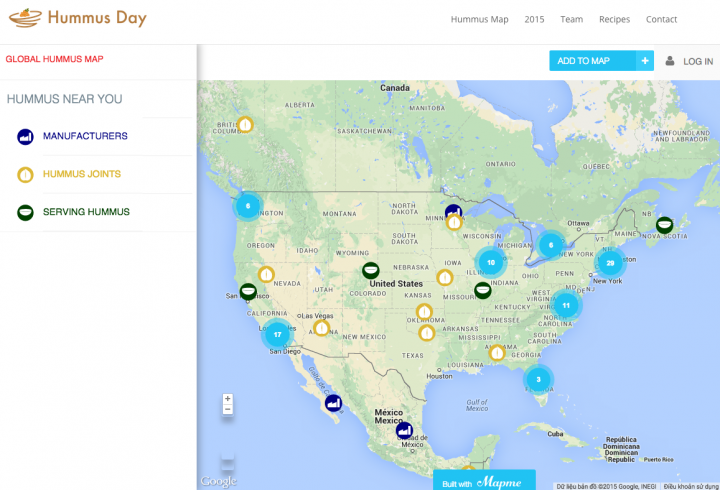Click the user icon next to Log In

(x=670, y=61)
